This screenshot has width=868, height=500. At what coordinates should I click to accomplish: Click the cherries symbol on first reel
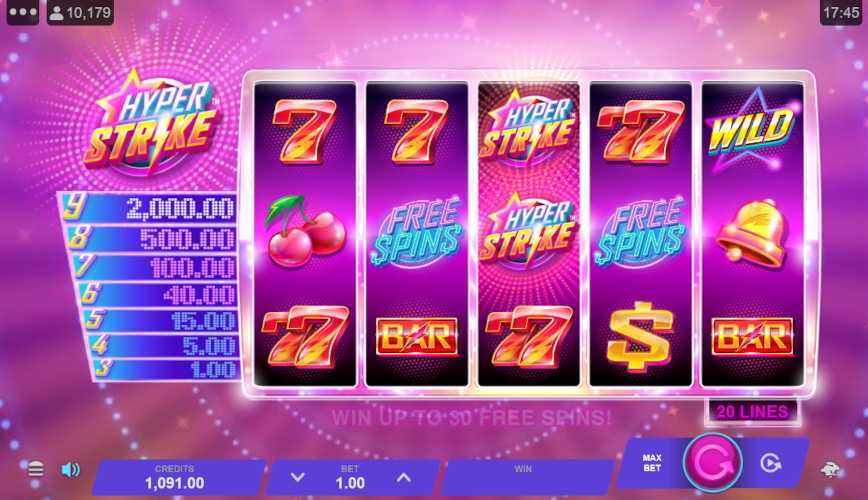[x=306, y=231]
